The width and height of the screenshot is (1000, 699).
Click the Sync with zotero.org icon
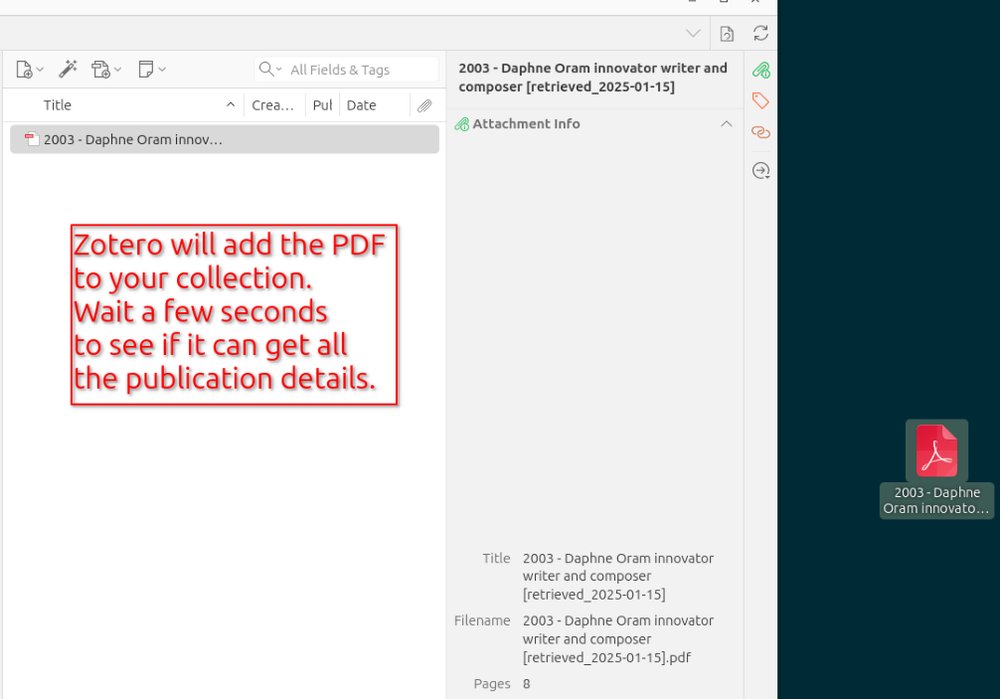pyautogui.click(x=760, y=33)
